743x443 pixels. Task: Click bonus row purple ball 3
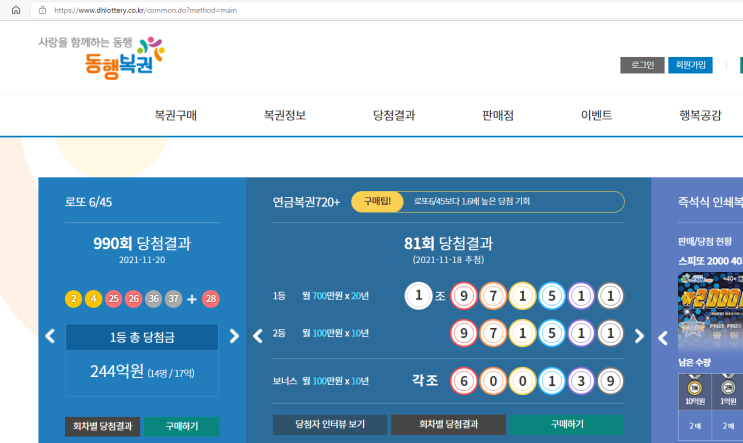581,381
